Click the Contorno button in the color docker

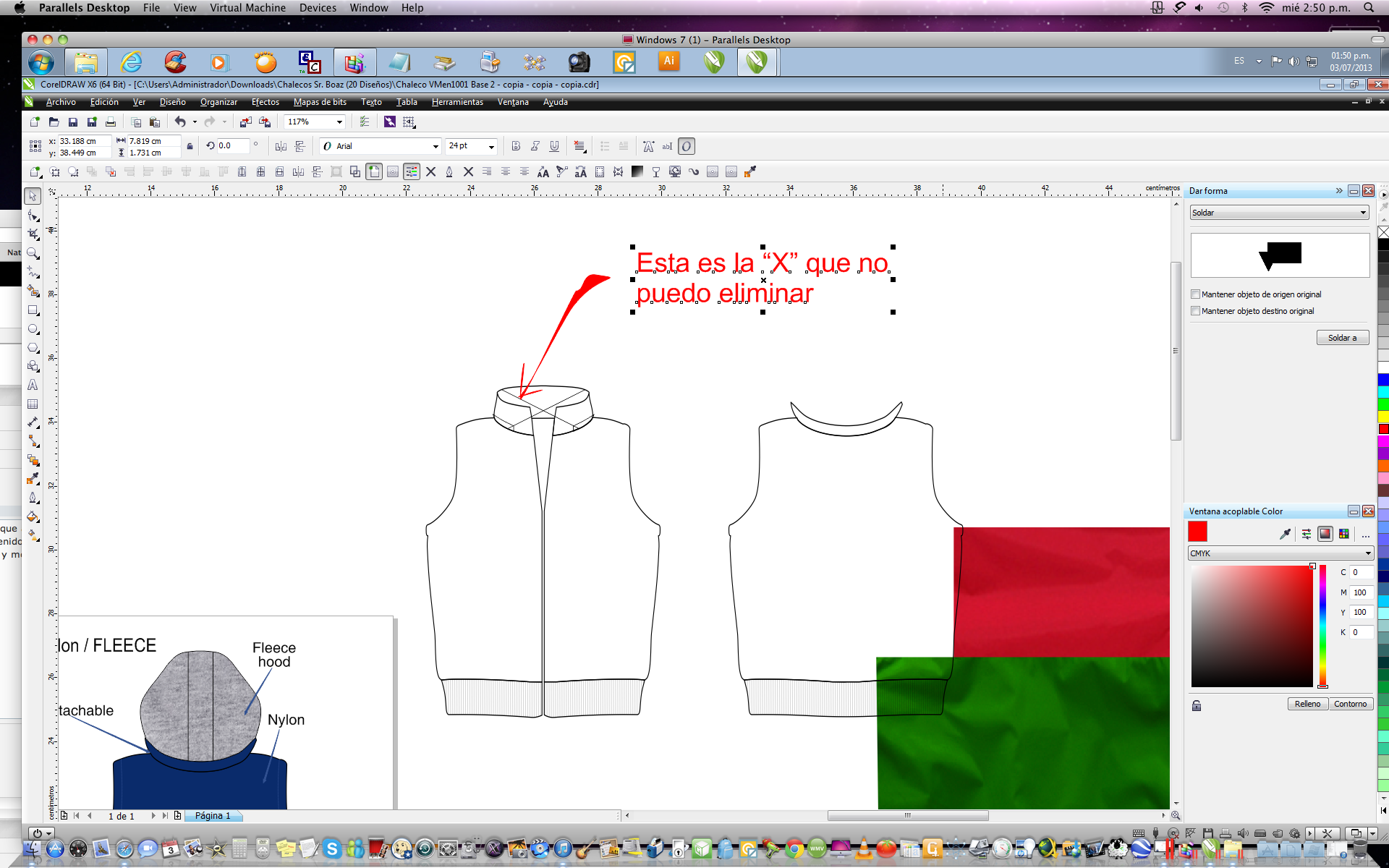click(x=1350, y=703)
